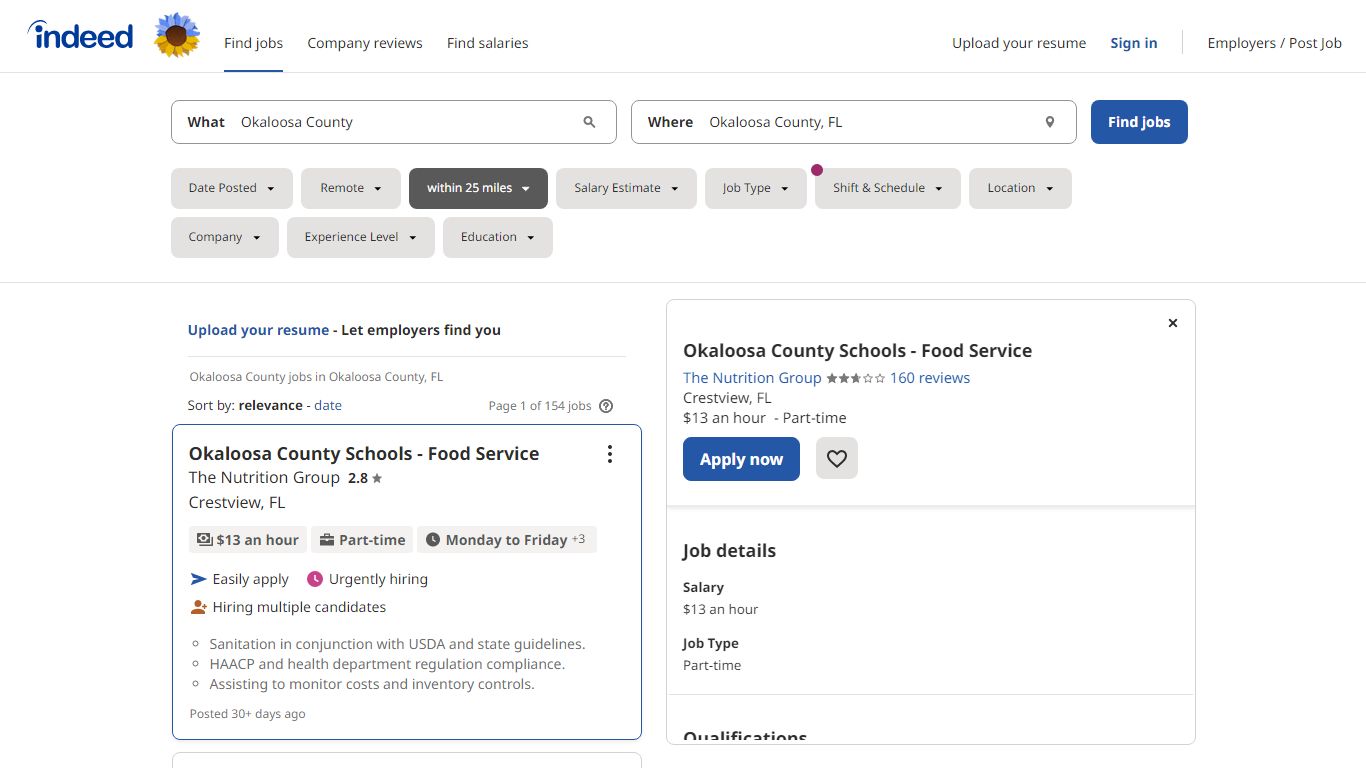Click the Easily apply arrow icon
This screenshot has width=1366, height=768.
pos(198,579)
